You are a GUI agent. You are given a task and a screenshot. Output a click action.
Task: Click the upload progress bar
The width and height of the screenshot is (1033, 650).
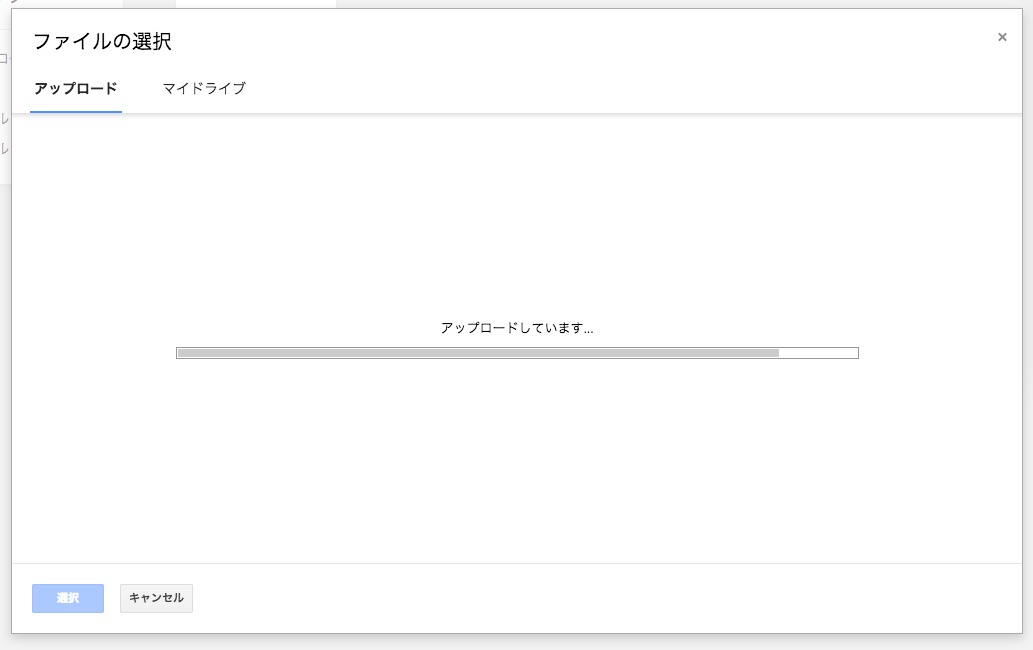[x=517, y=352]
